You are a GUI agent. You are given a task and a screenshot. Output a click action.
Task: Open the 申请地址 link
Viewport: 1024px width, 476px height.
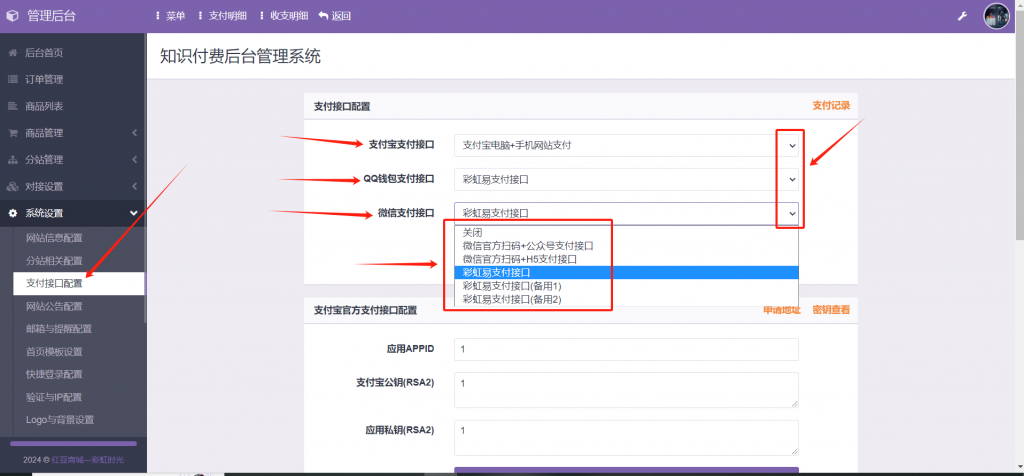pyautogui.click(x=782, y=310)
